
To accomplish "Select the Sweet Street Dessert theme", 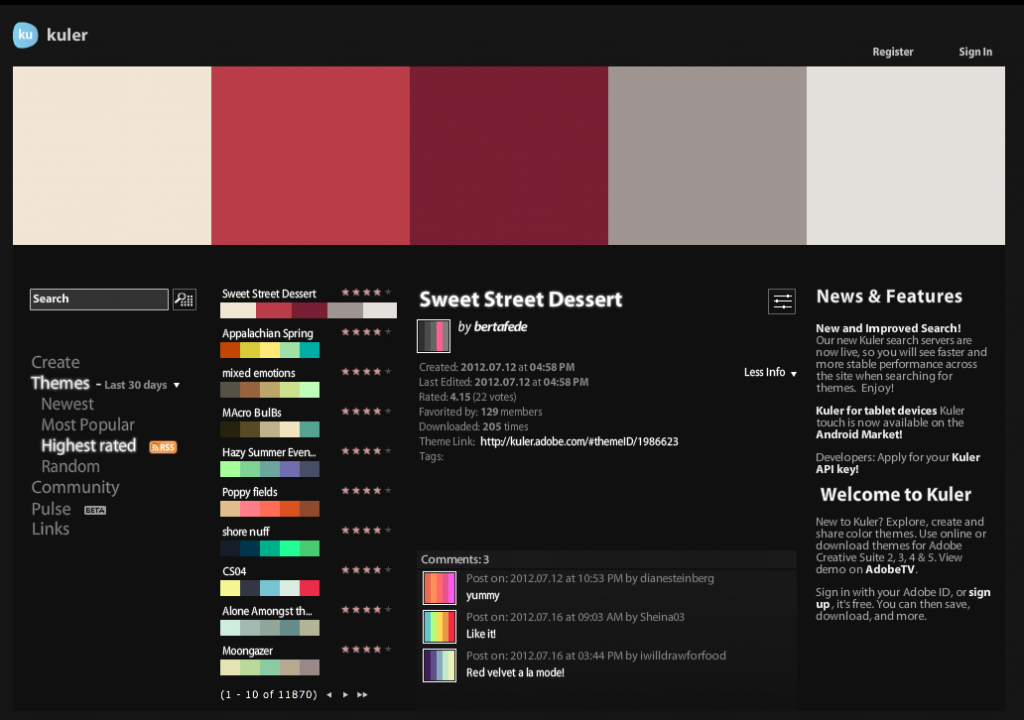I will (x=269, y=294).
